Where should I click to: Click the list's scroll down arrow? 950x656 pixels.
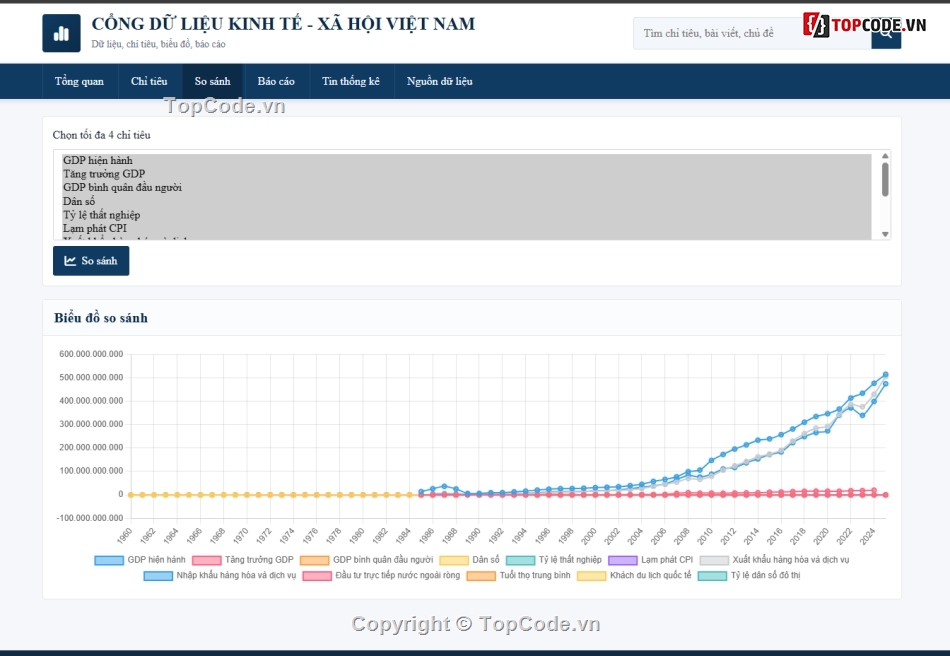pos(885,234)
